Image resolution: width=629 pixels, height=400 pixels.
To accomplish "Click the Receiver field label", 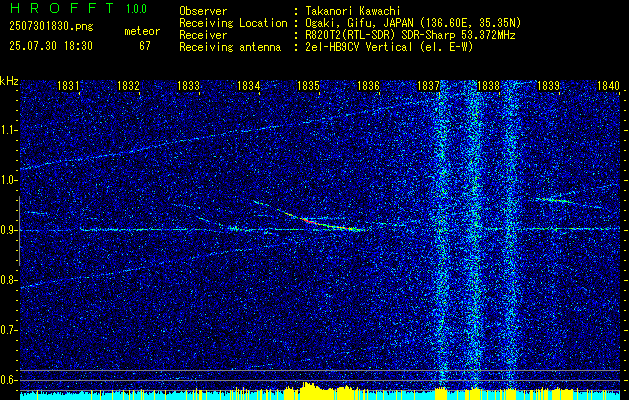I will coord(203,35).
